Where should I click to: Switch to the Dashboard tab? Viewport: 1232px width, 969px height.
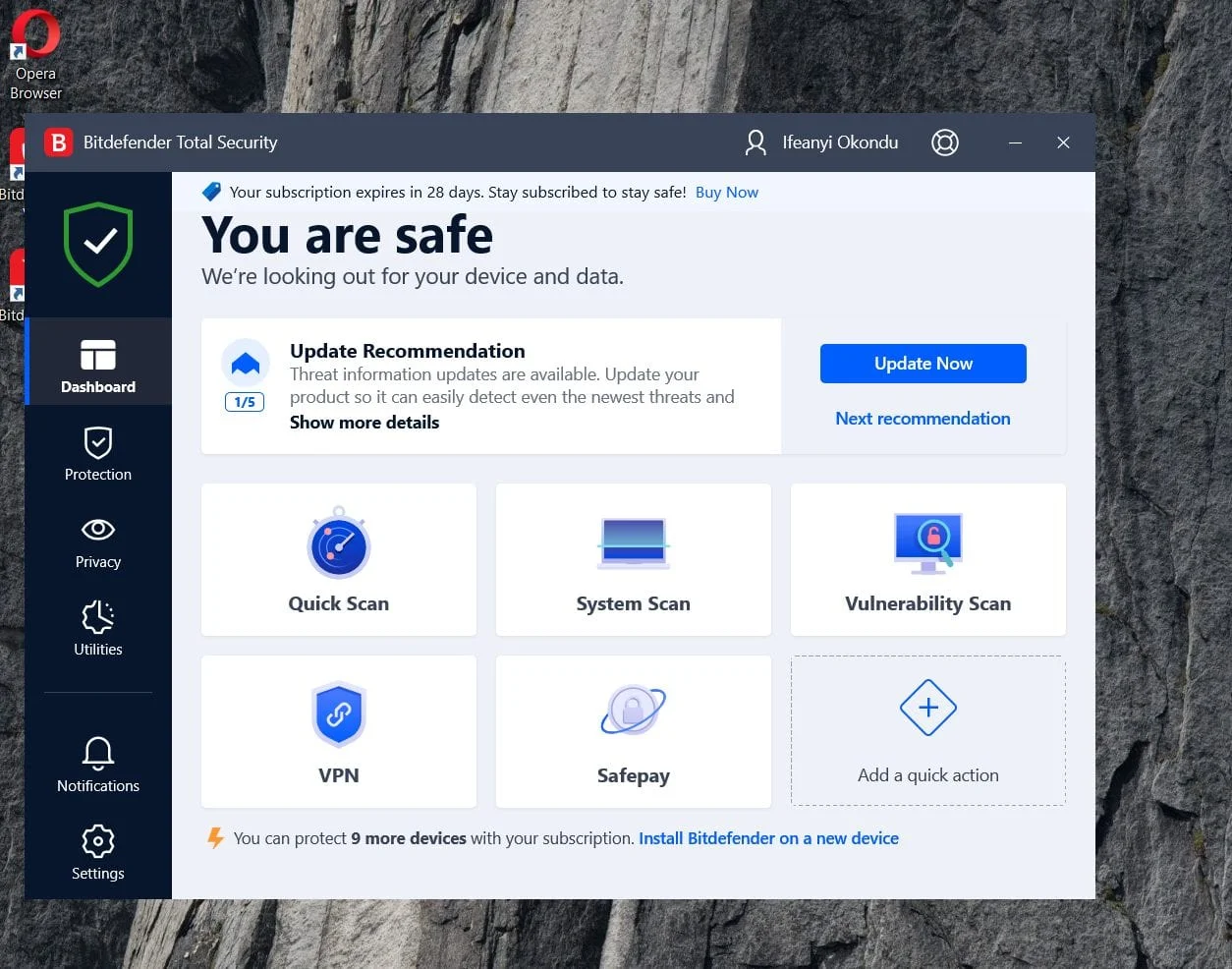(98, 365)
